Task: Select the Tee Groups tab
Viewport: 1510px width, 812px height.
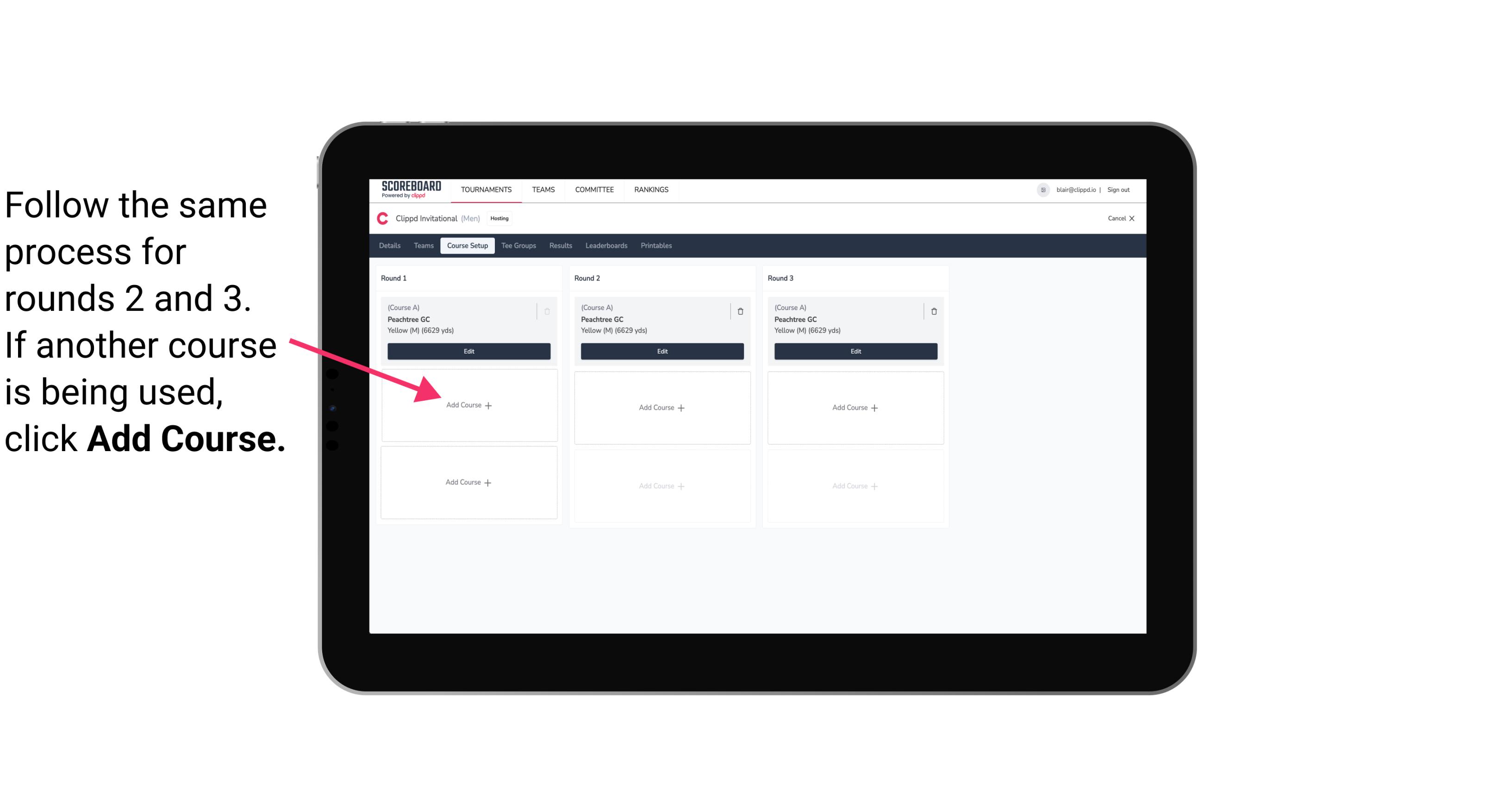Action: (518, 245)
